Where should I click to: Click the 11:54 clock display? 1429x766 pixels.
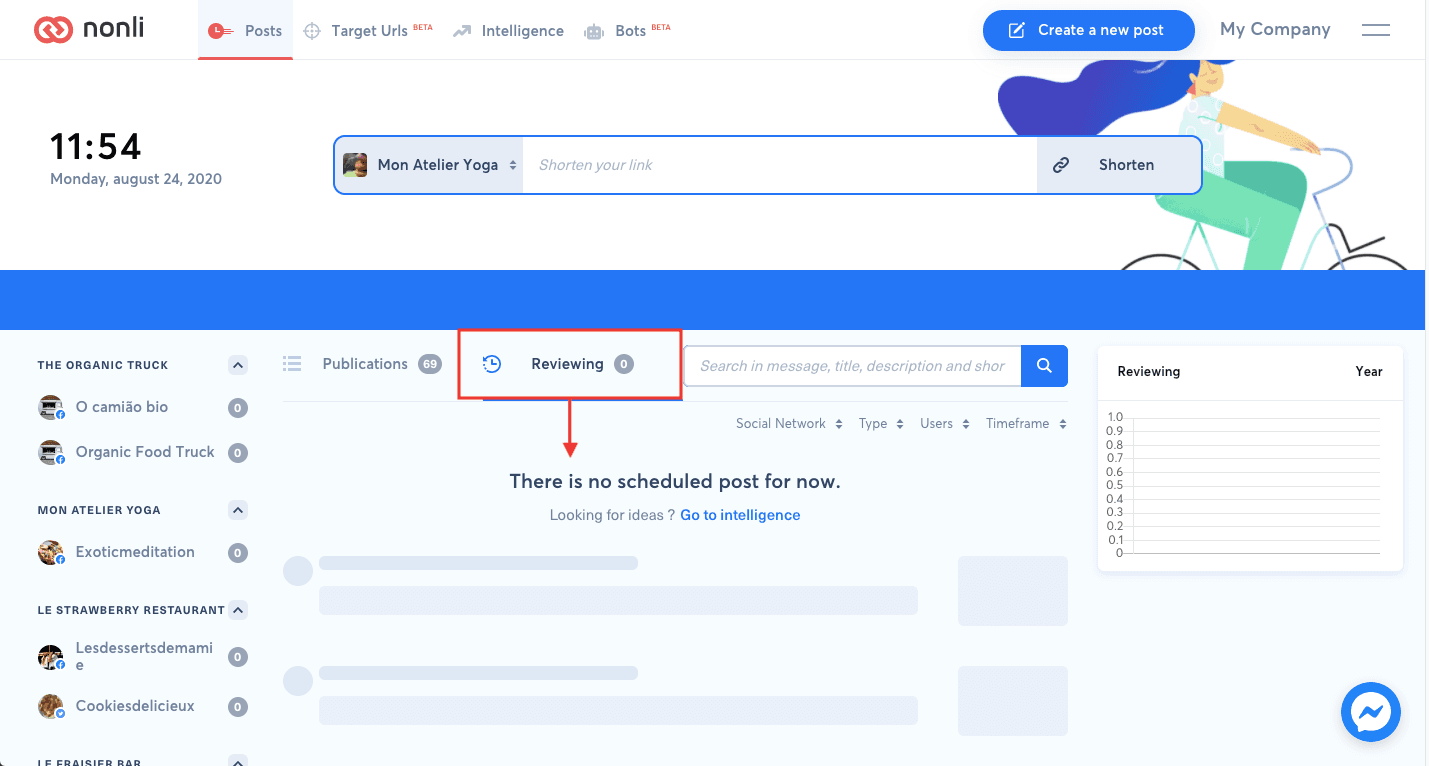click(x=96, y=147)
